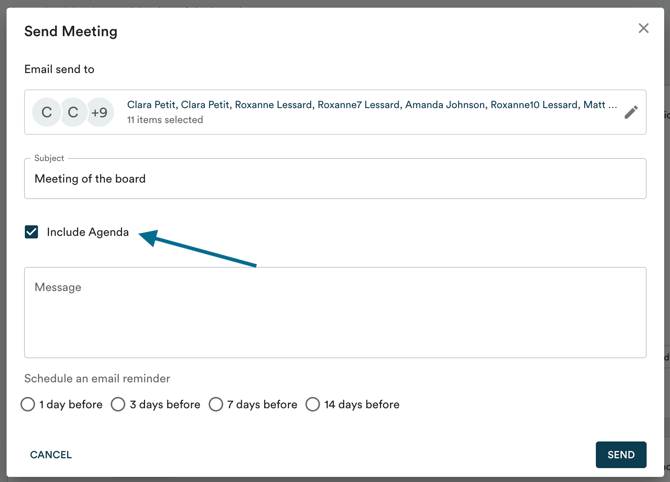
Task: Click the first C recipient avatar
Action: click(x=46, y=112)
